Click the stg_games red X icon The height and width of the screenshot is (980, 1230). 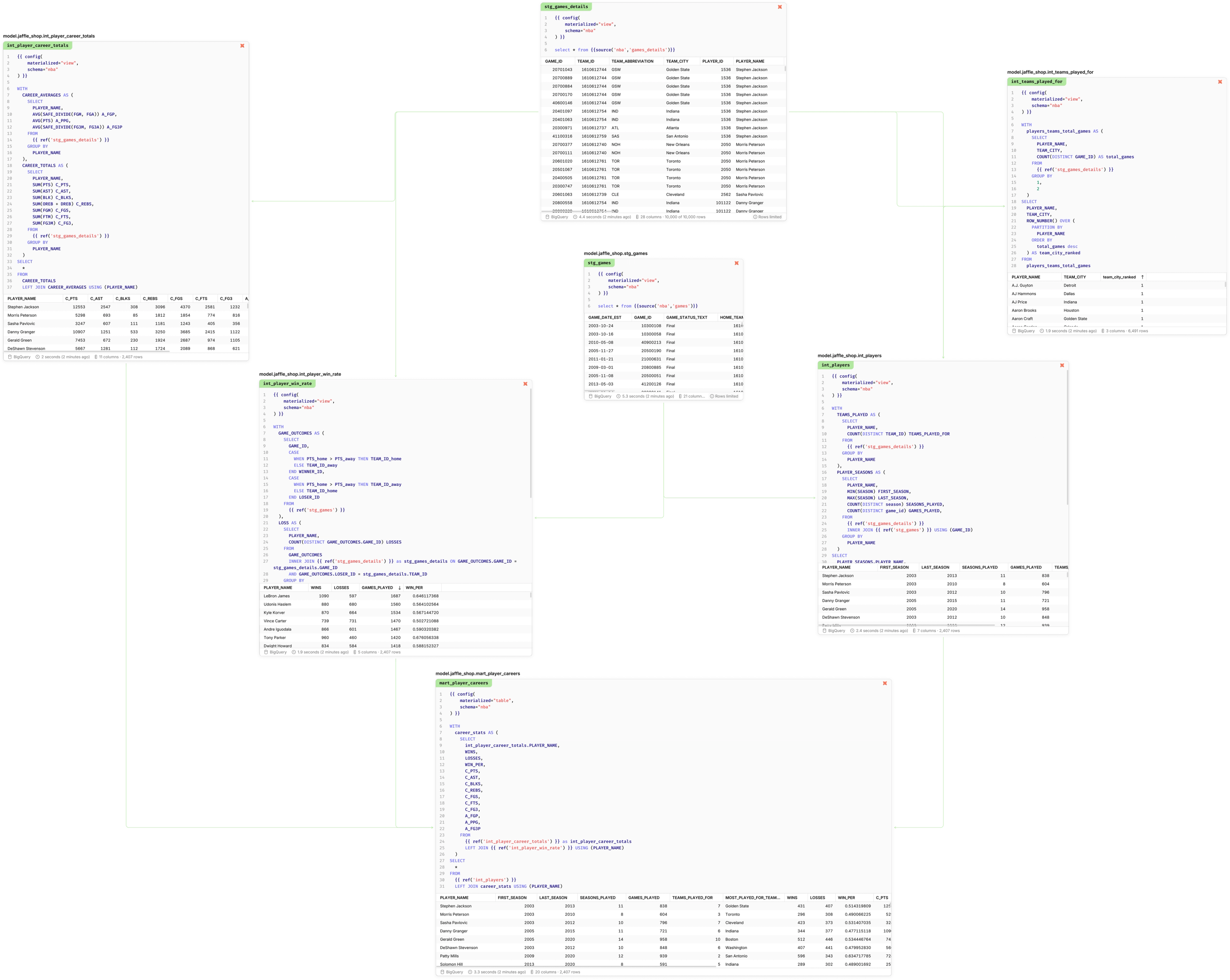737,263
